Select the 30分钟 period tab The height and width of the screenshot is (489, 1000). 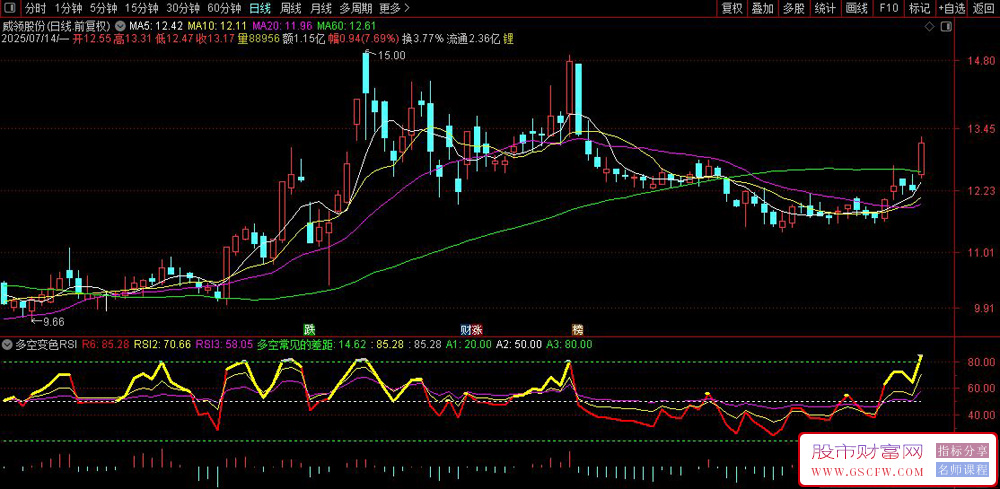click(x=183, y=8)
